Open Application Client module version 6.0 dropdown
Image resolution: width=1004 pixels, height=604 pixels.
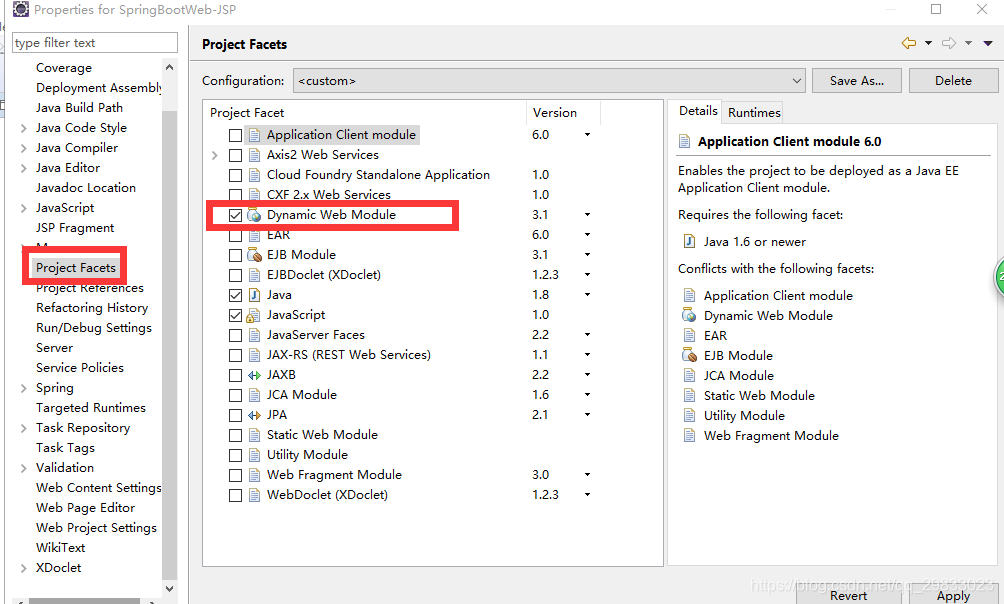pos(587,135)
